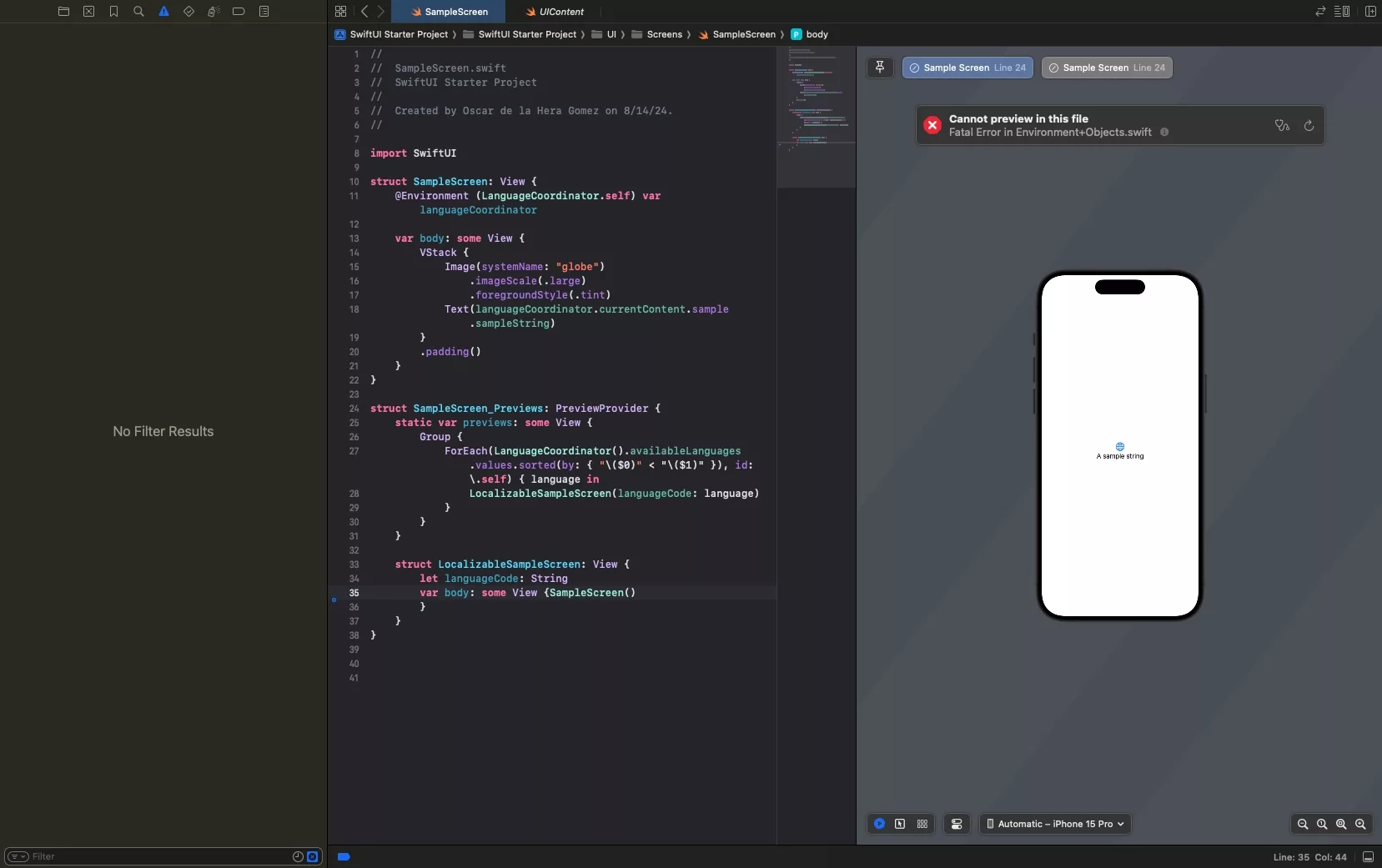1382x868 pixels.
Task: Zoom canvas to 100 percent
Action: tap(1322, 824)
